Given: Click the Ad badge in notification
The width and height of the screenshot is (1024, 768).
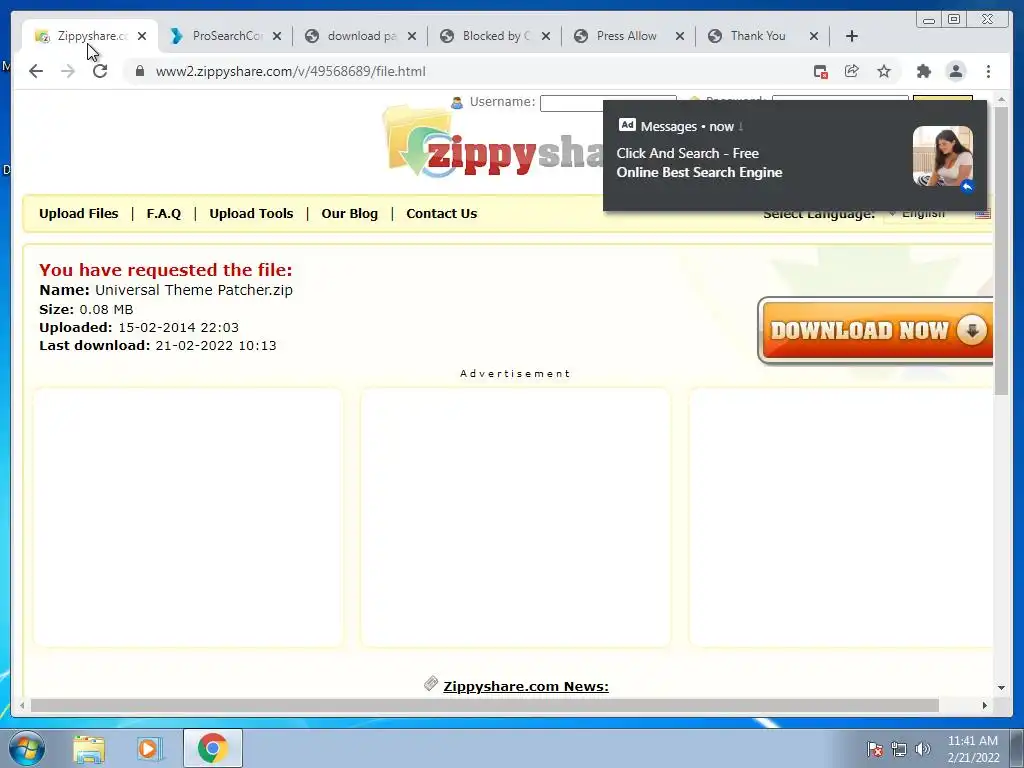Looking at the screenshot, I should tap(627, 125).
